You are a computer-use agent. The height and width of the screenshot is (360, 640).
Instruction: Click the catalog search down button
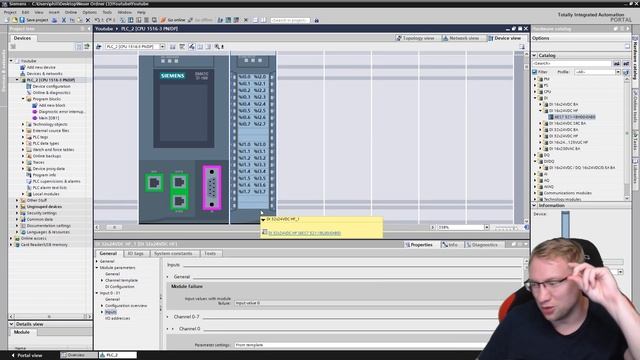(x=617, y=64)
